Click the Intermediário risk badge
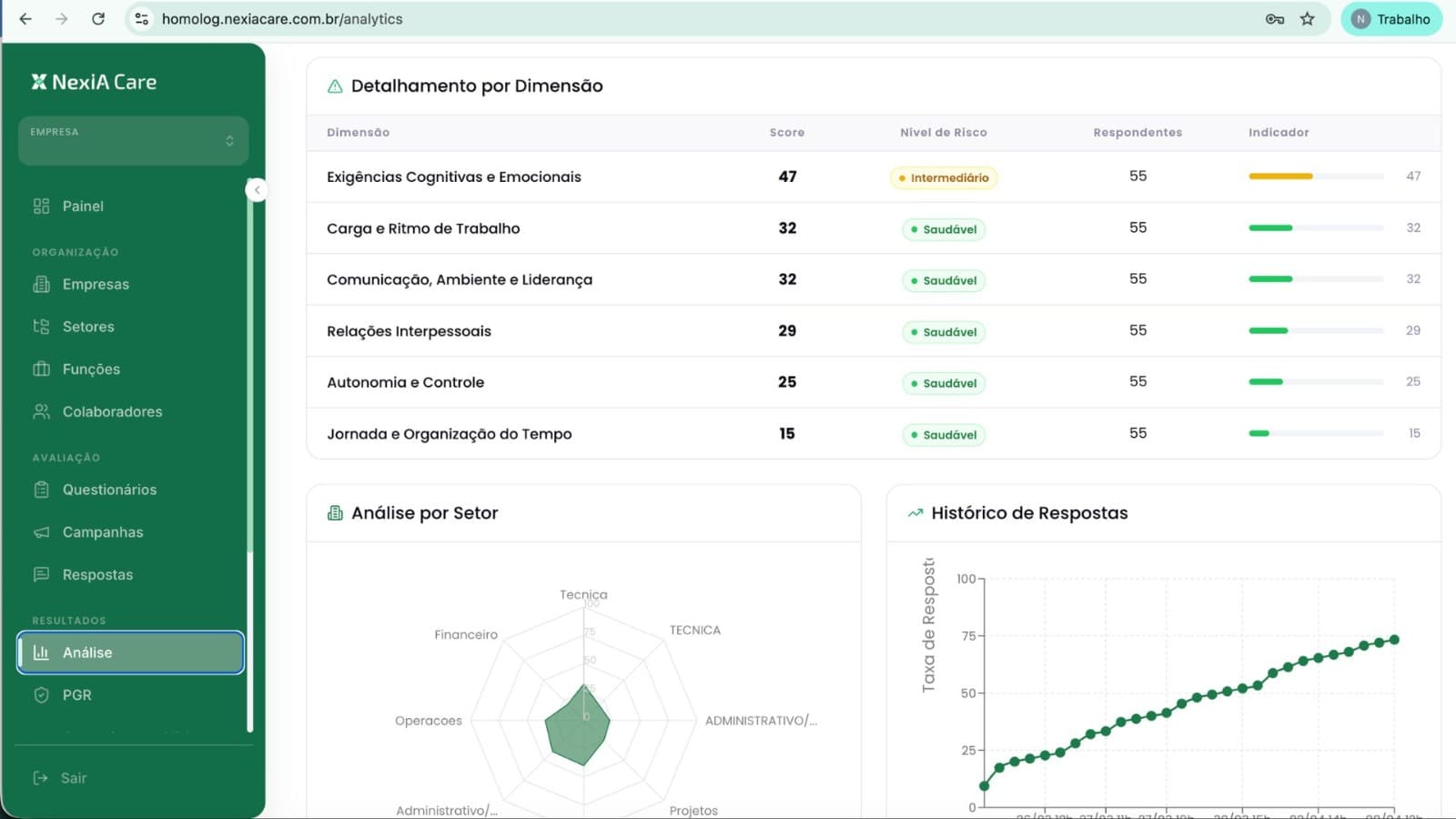Screen dimensions: 1456x819 [x=944, y=177]
